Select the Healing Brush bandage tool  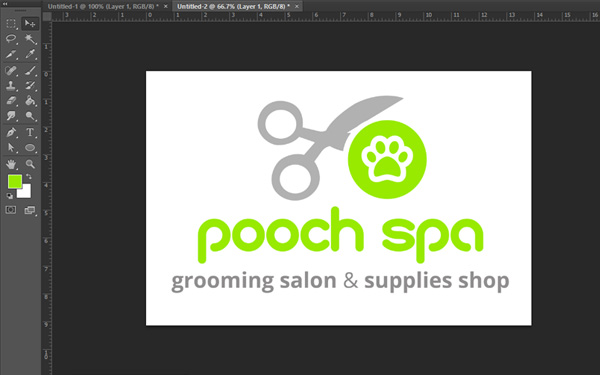tap(11, 71)
